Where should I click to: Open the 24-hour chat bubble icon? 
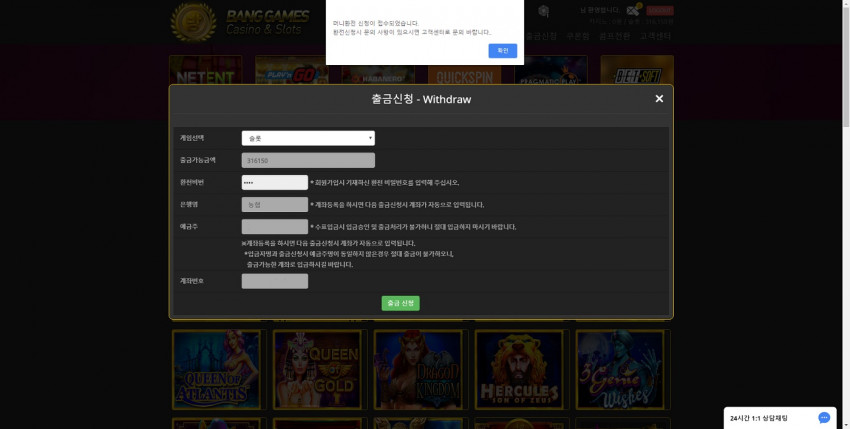(824, 418)
